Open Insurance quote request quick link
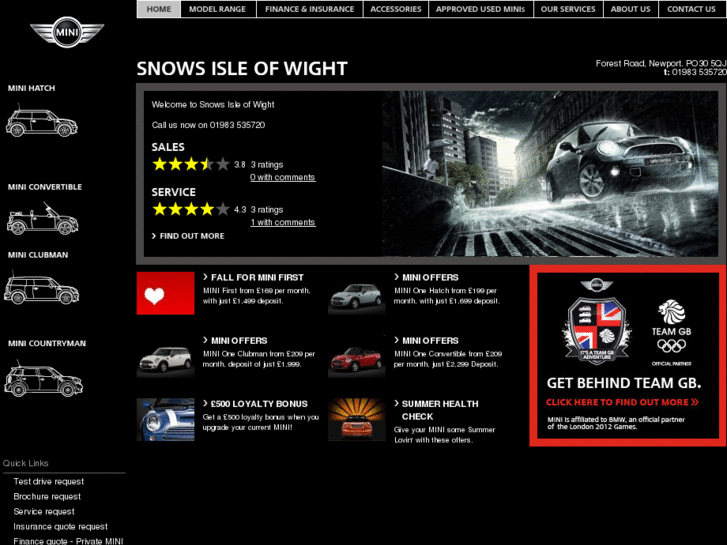Viewport: 727px width, 545px height. 60,526
